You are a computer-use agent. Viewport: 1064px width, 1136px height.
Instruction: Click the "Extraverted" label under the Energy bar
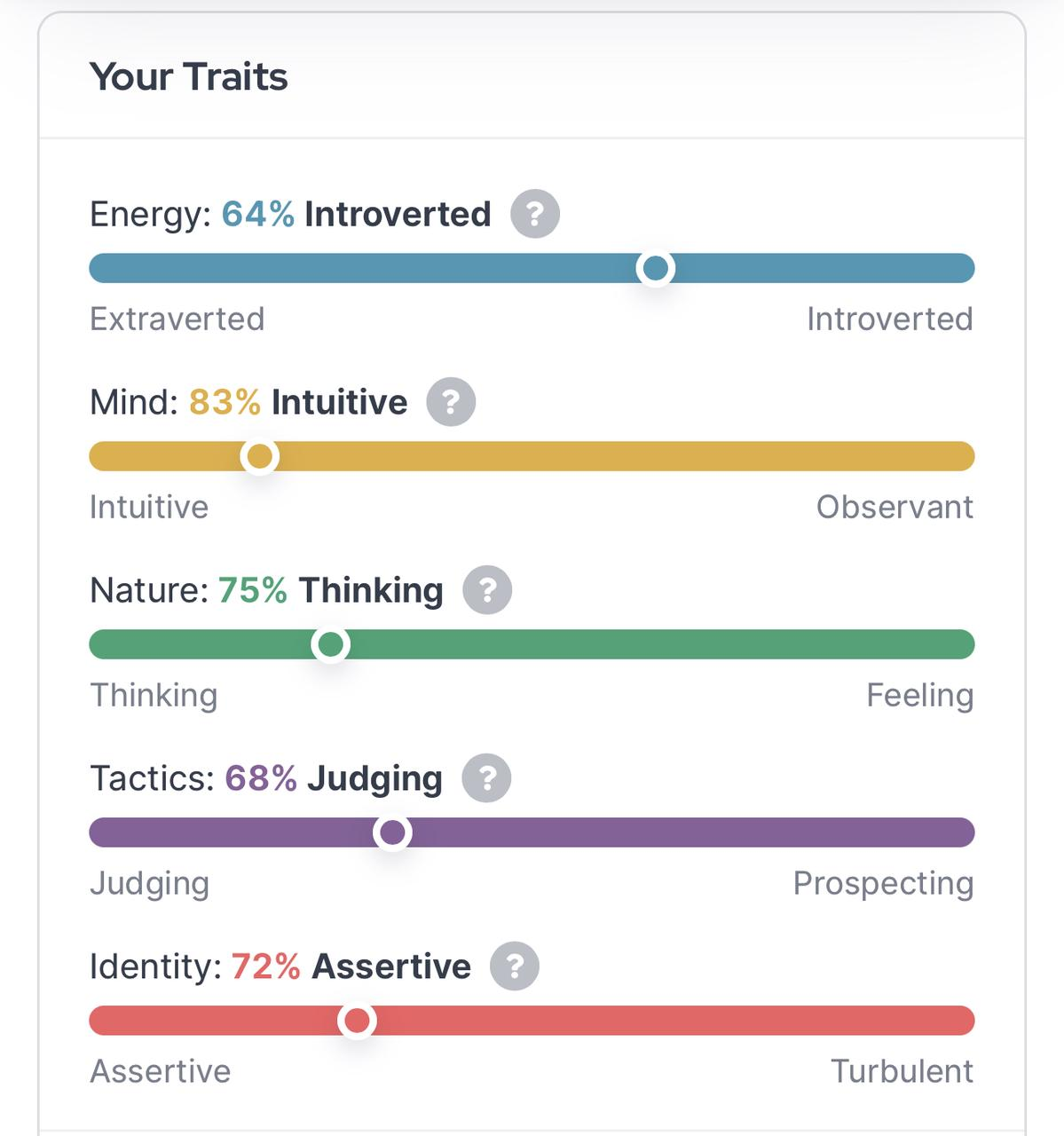[177, 319]
